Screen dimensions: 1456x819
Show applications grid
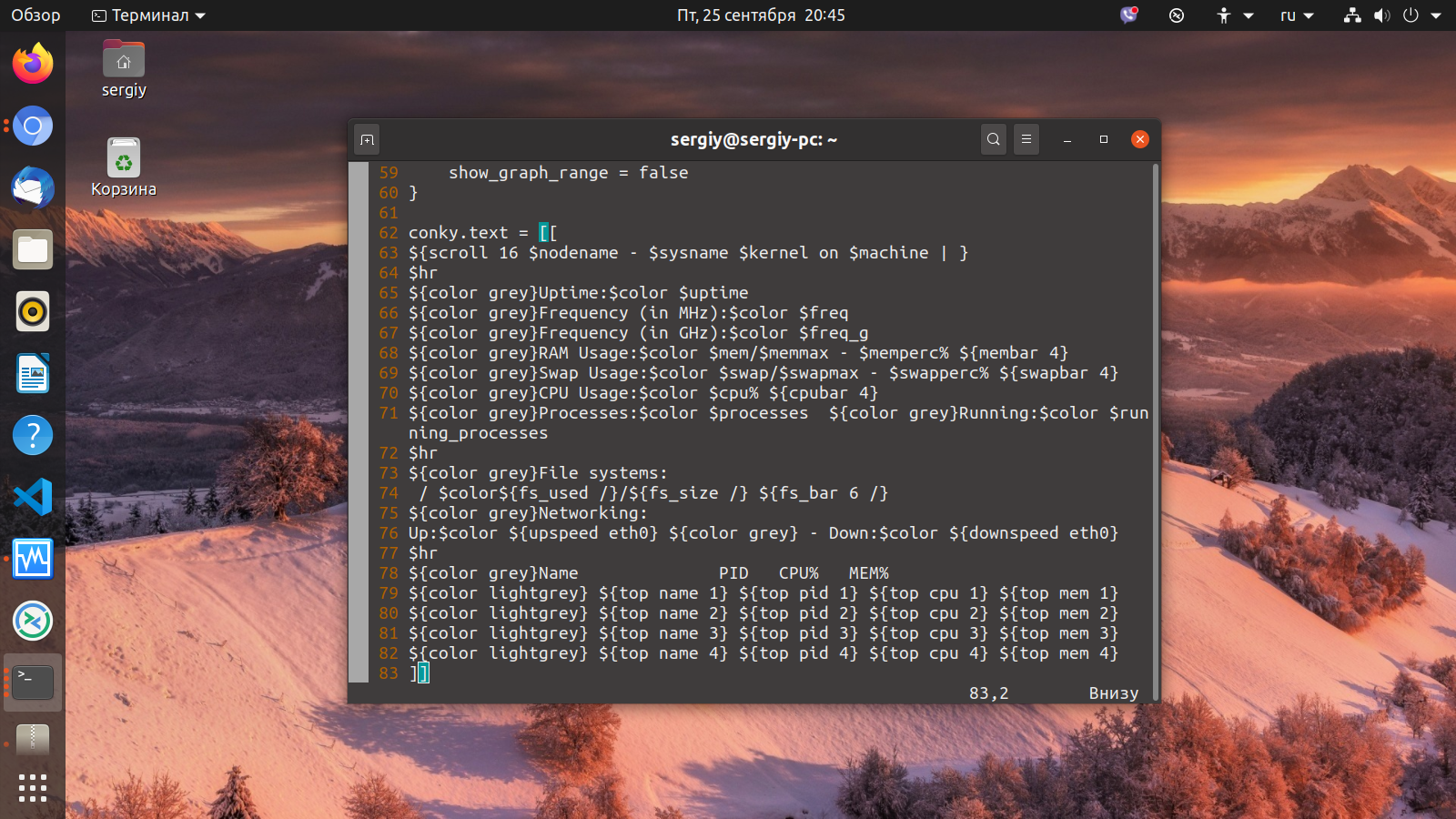(33, 788)
